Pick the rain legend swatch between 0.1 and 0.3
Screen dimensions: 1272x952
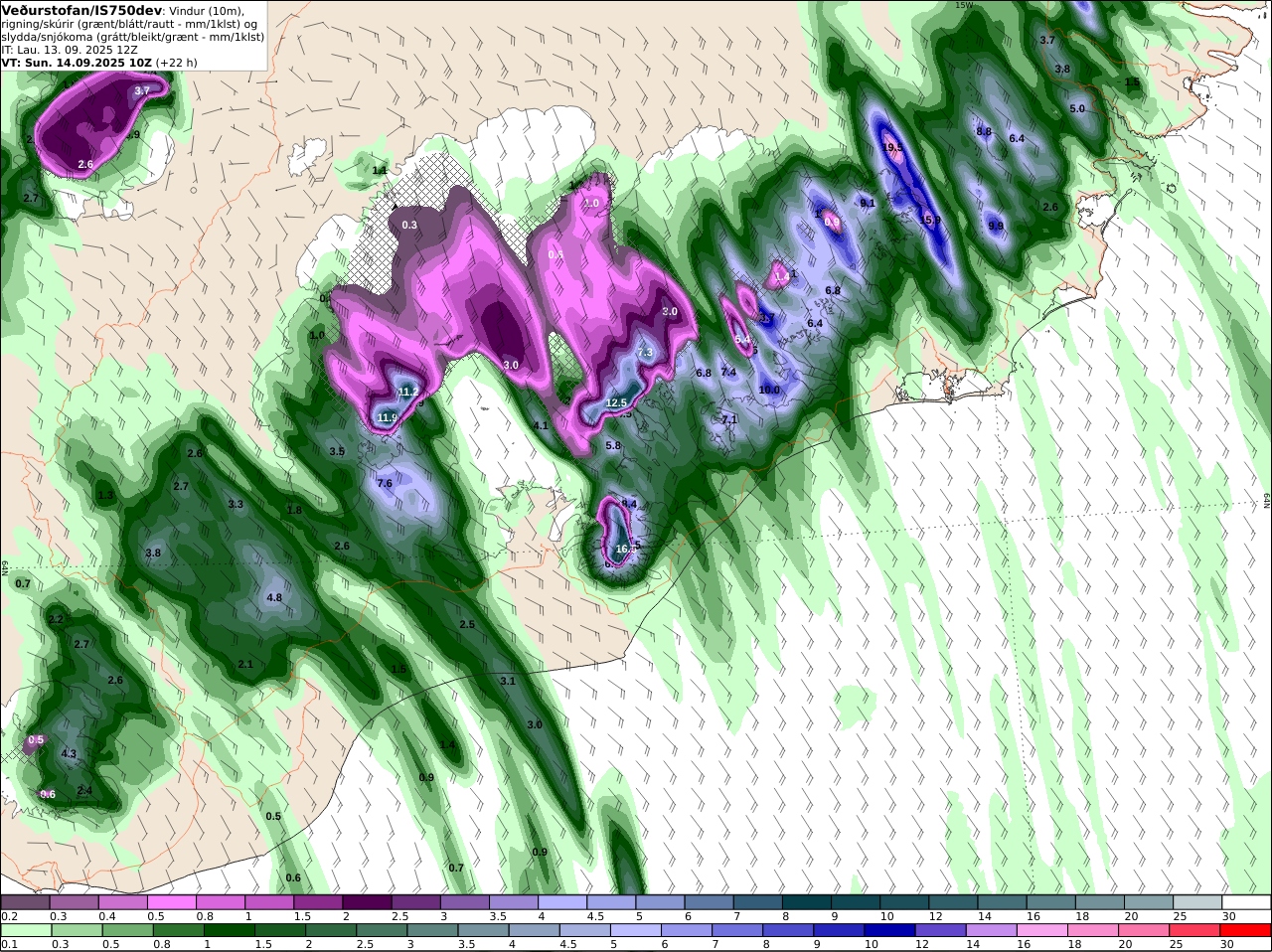click(x=25, y=930)
